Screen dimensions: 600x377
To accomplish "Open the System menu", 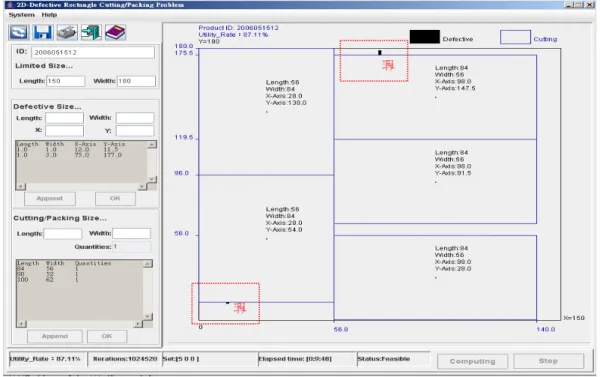I will point(21,15).
